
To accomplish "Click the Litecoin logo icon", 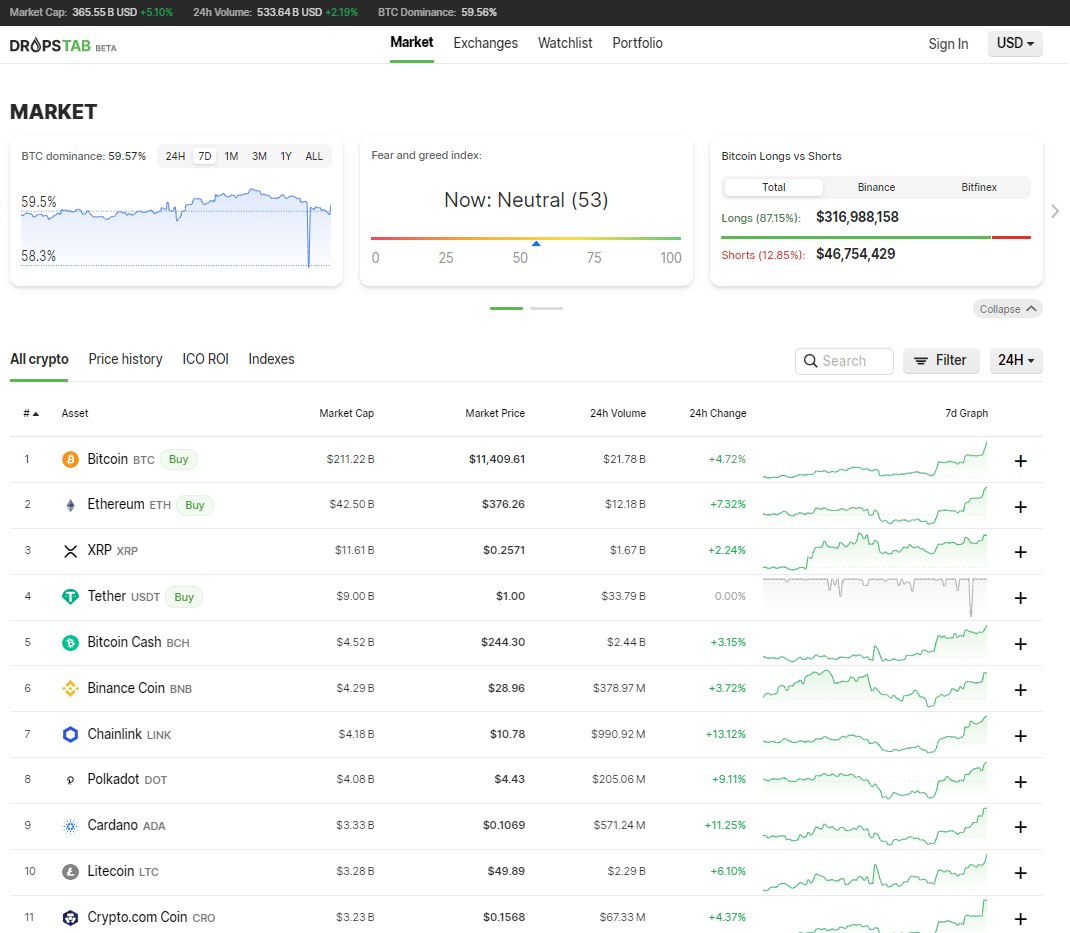I will (x=70, y=872).
